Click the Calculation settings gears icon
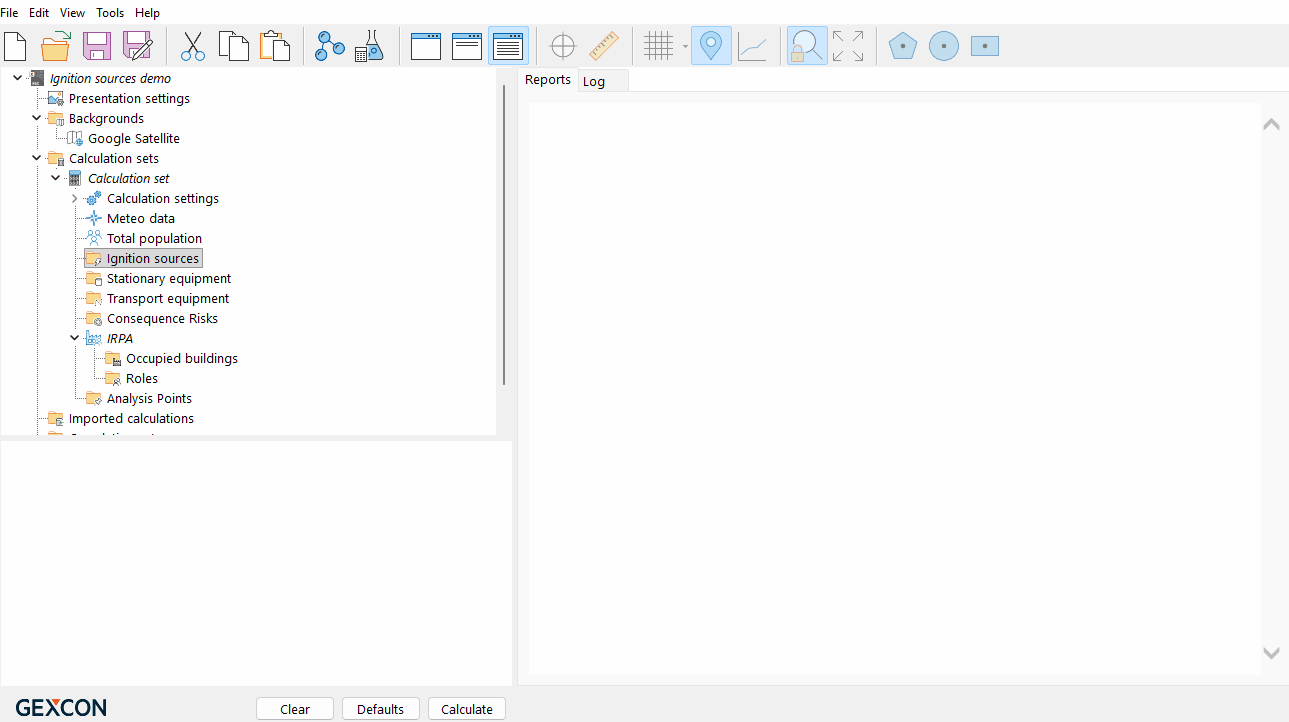This screenshot has width=1289, height=722. [x=94, y=198]
